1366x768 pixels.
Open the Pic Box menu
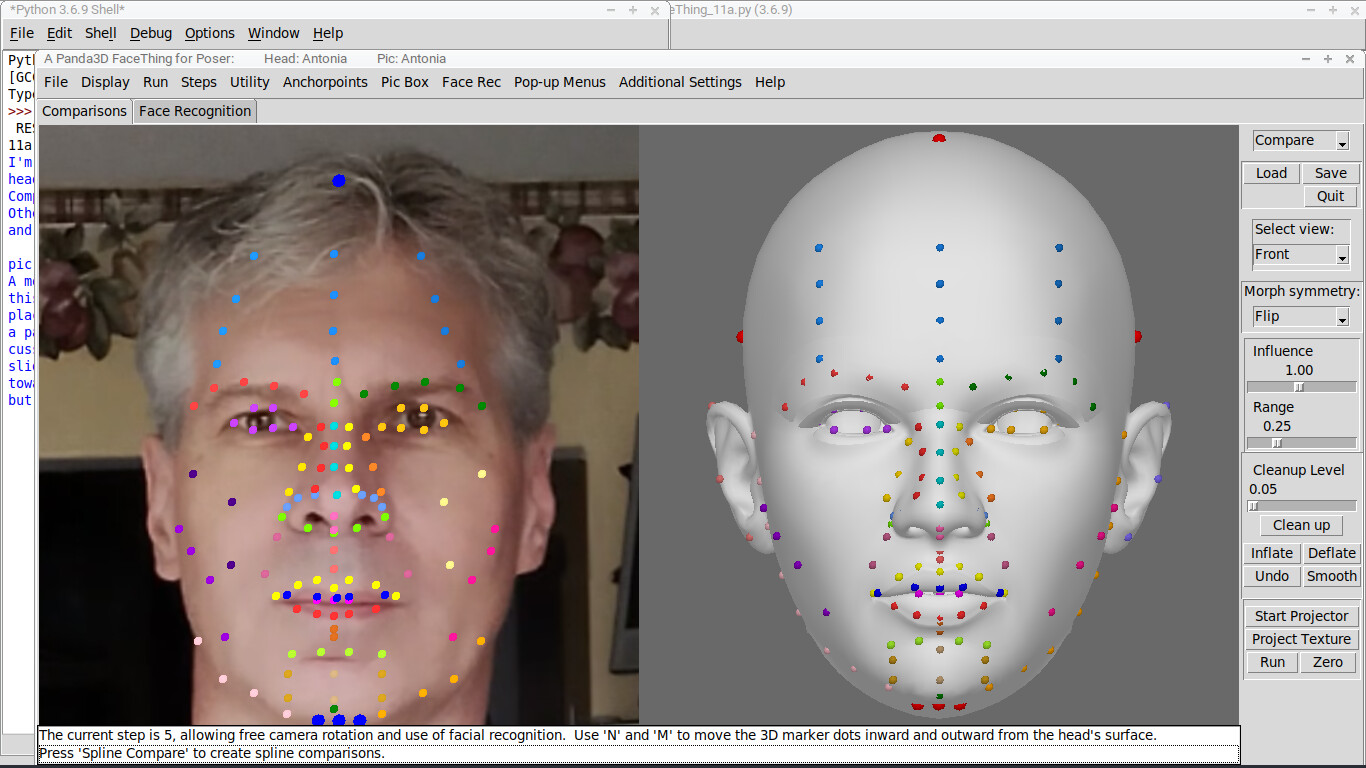coord(404,82)
